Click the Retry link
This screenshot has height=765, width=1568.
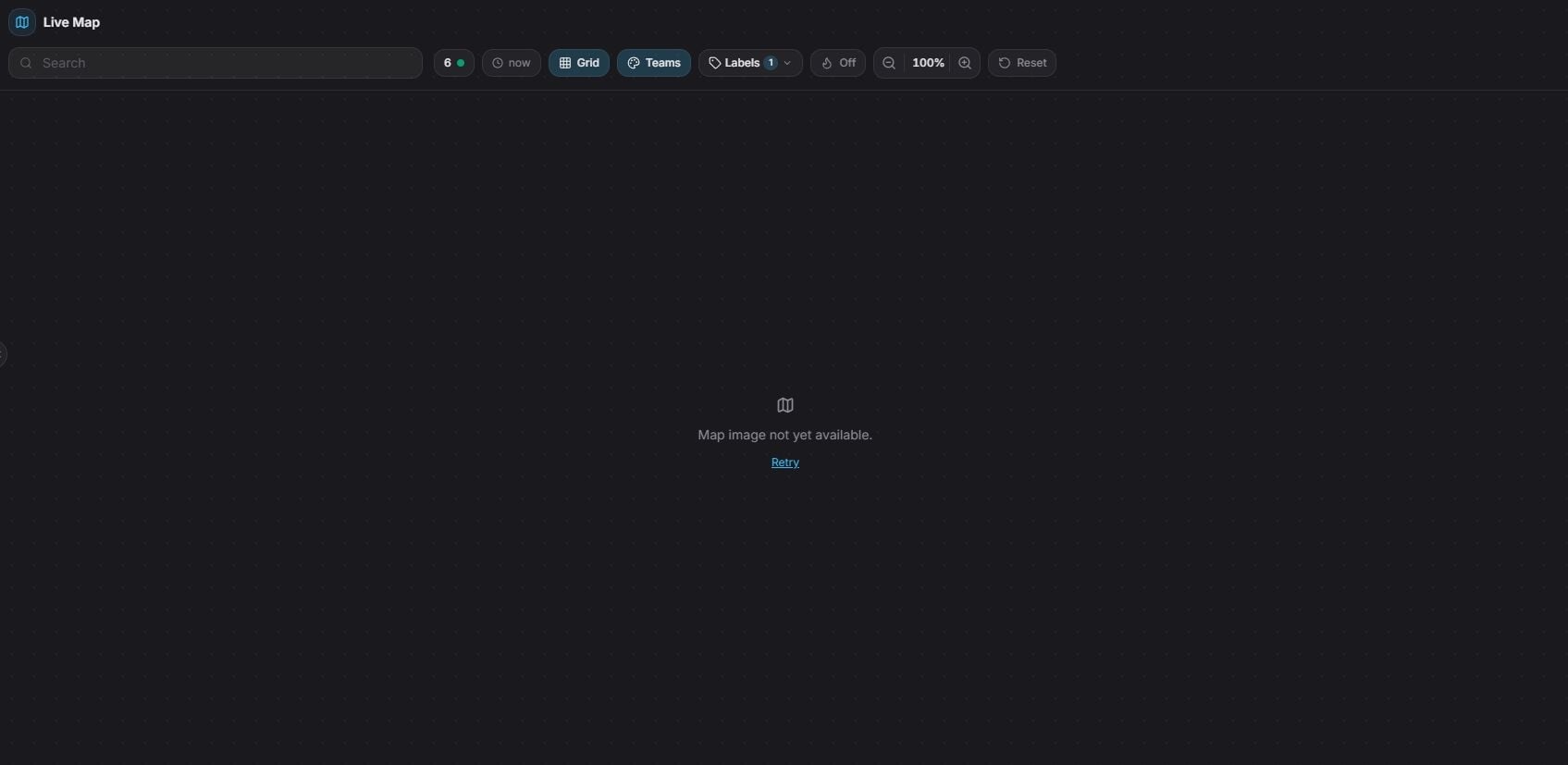tap(785, 463)
